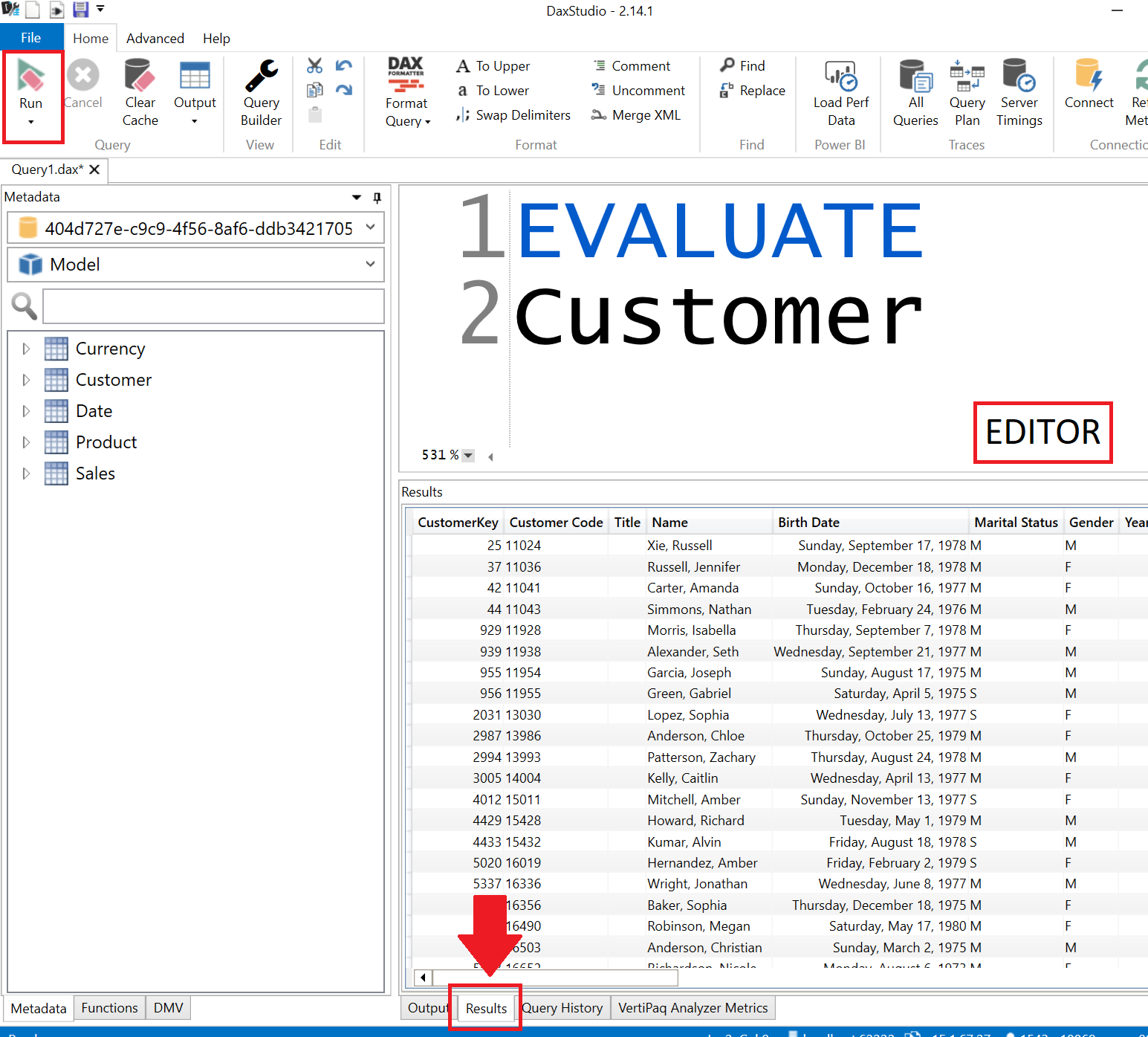This screenshot has height=1037, width=1148.
Task: Redo the last edit
Action: click(343, 90)
